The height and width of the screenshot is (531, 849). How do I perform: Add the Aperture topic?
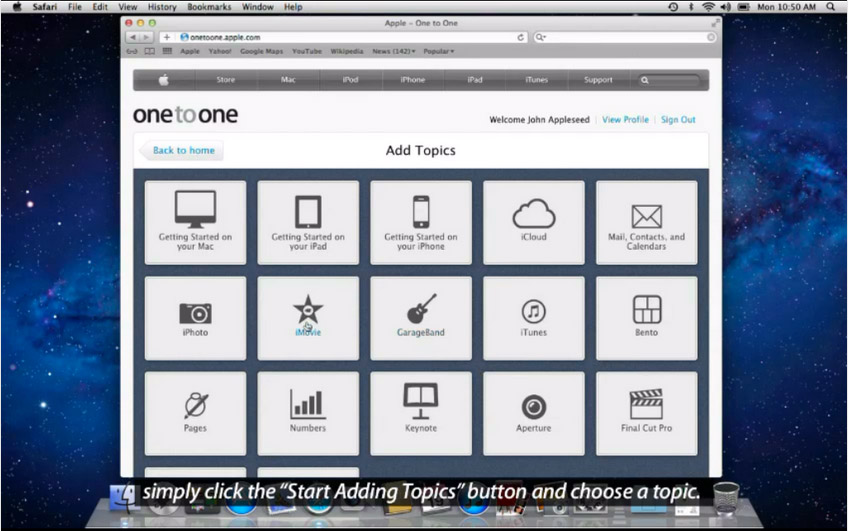click(533, 414)
